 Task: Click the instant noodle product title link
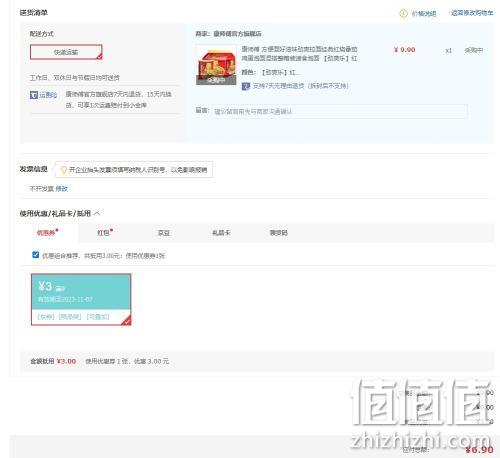tap(299, 54)
